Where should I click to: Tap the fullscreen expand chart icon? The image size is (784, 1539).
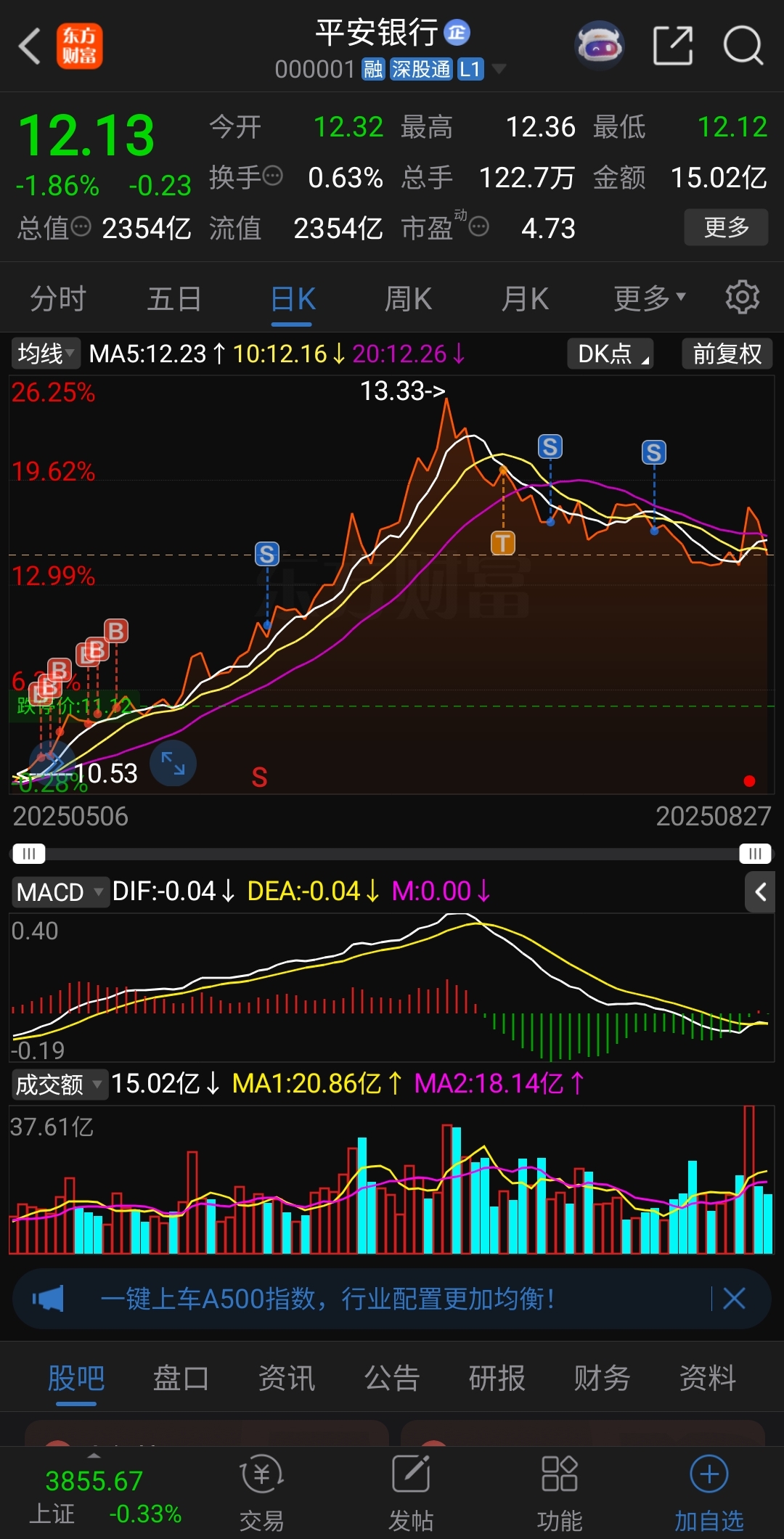(x=173, y=764)
